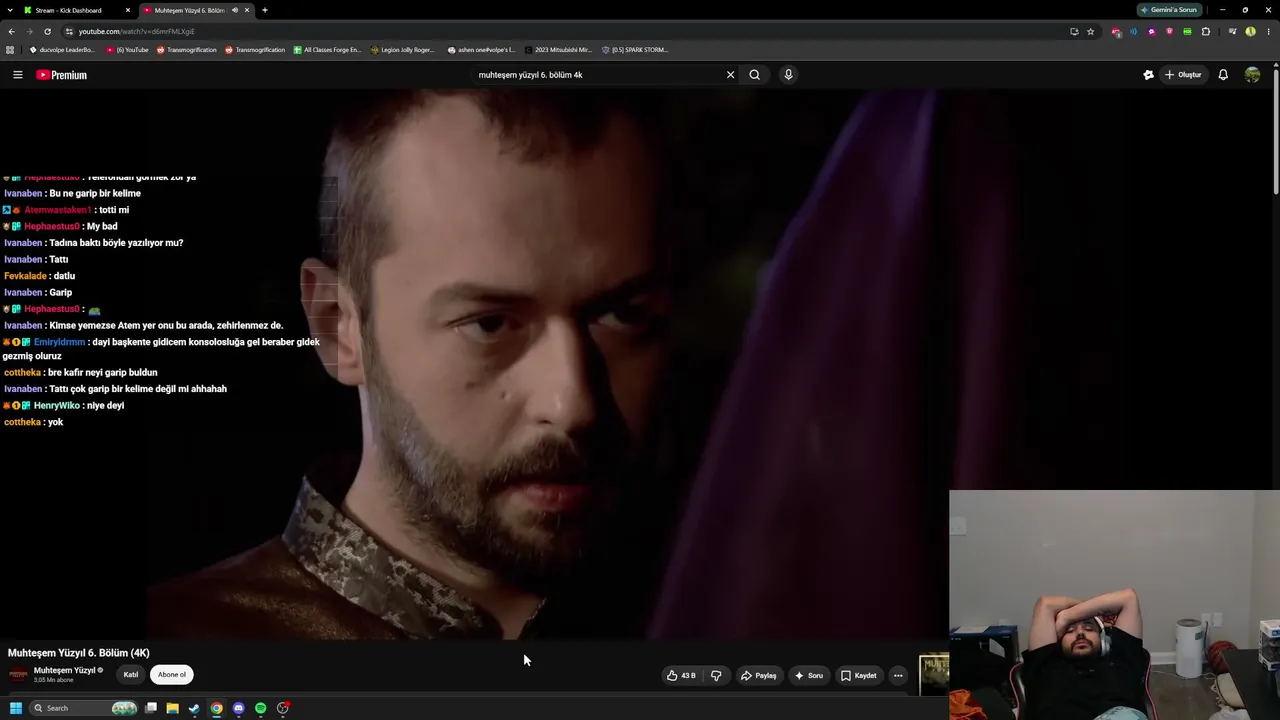Screen dimensions: 1280x720
Task: Save the video with Kaydet
Action: click(858, 676)
